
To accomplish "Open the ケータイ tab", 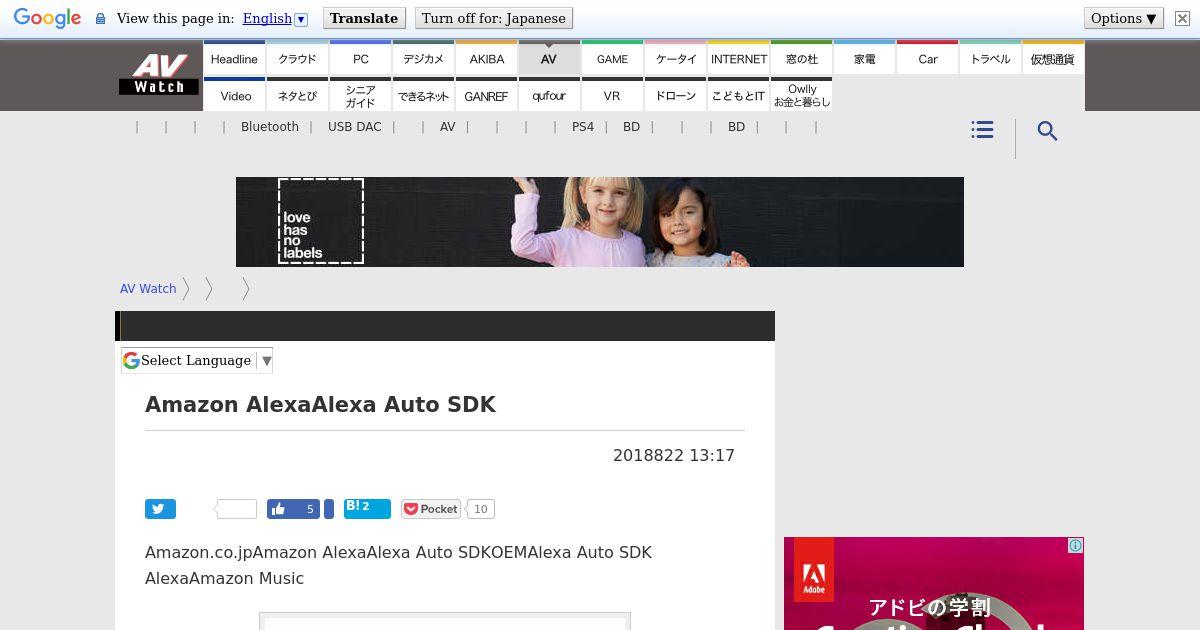I will pos(676,58).
